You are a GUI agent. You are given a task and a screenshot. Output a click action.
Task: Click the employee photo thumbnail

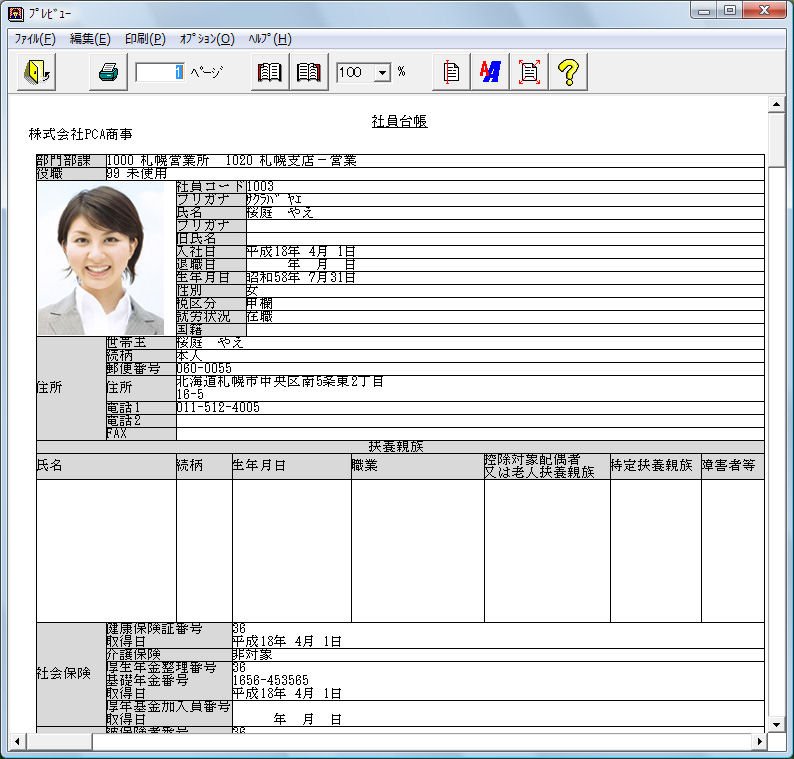(x=101, y=258)
